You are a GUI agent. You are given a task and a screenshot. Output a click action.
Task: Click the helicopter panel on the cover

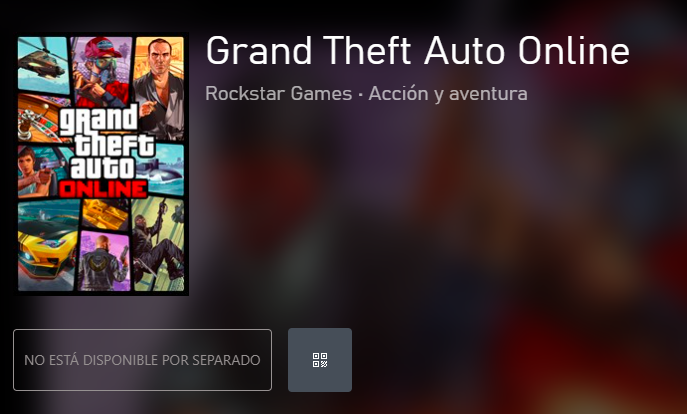pos(43,66)
